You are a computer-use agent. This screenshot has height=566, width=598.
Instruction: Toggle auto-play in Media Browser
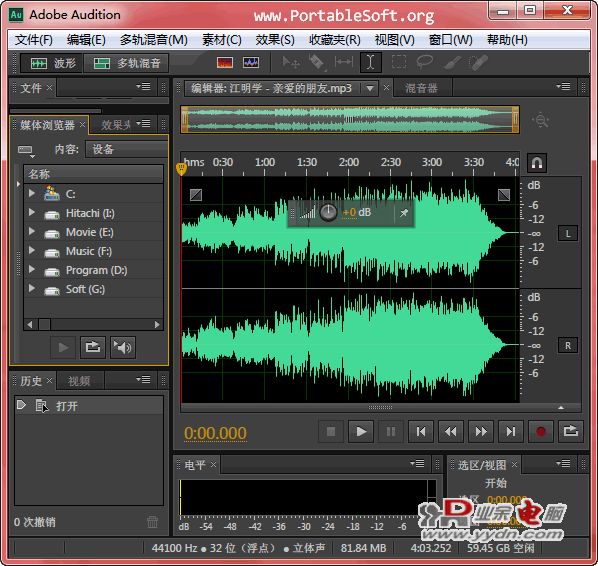point(122,347)
